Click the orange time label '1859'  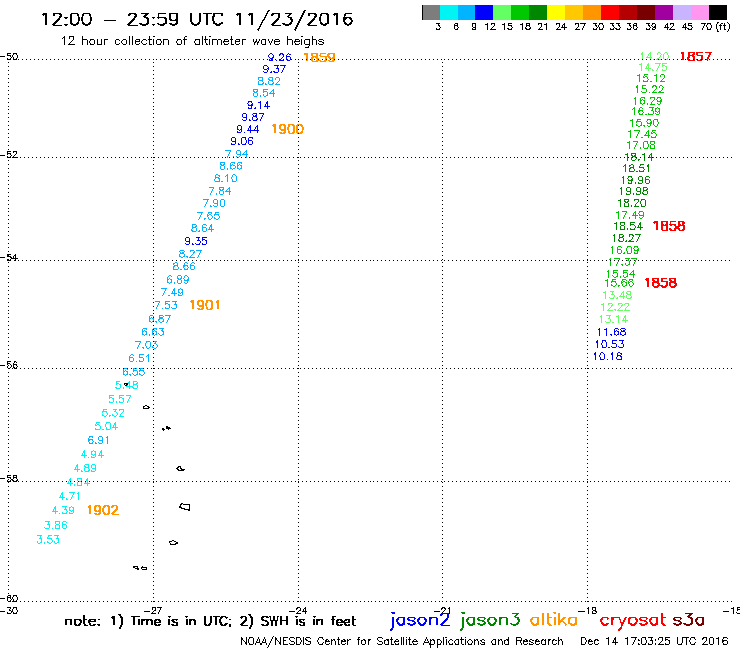click(x=320, y=57)
